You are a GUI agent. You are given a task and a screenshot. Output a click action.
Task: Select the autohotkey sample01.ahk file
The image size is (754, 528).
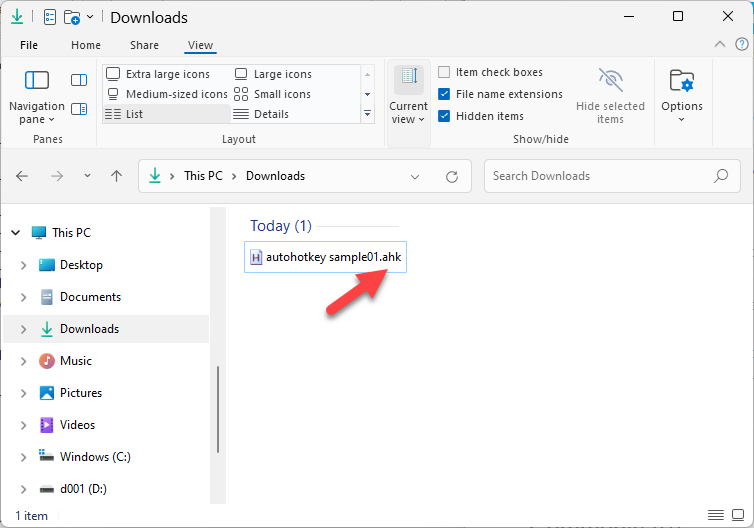point(326,257)
